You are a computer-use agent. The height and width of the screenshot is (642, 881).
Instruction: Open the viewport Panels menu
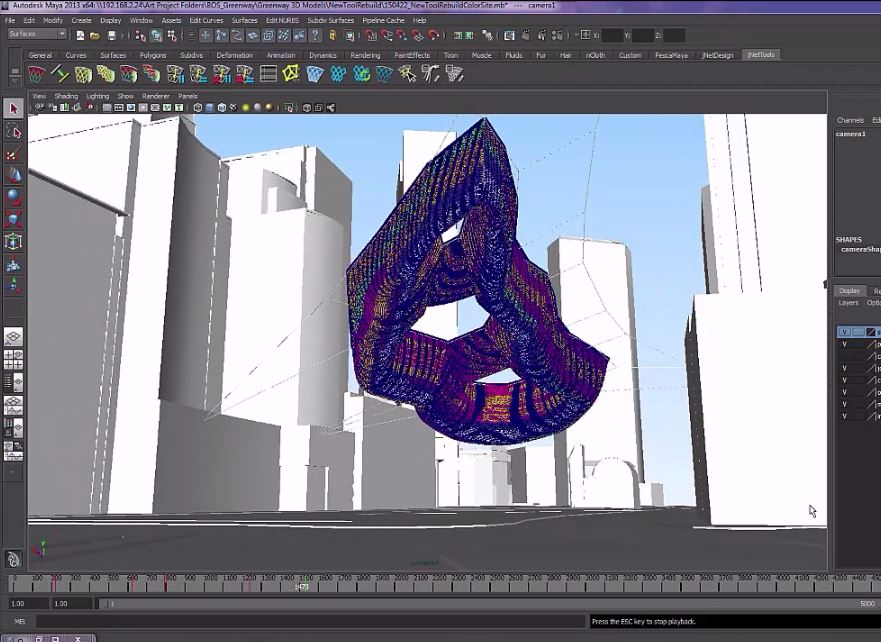(187, 96)
